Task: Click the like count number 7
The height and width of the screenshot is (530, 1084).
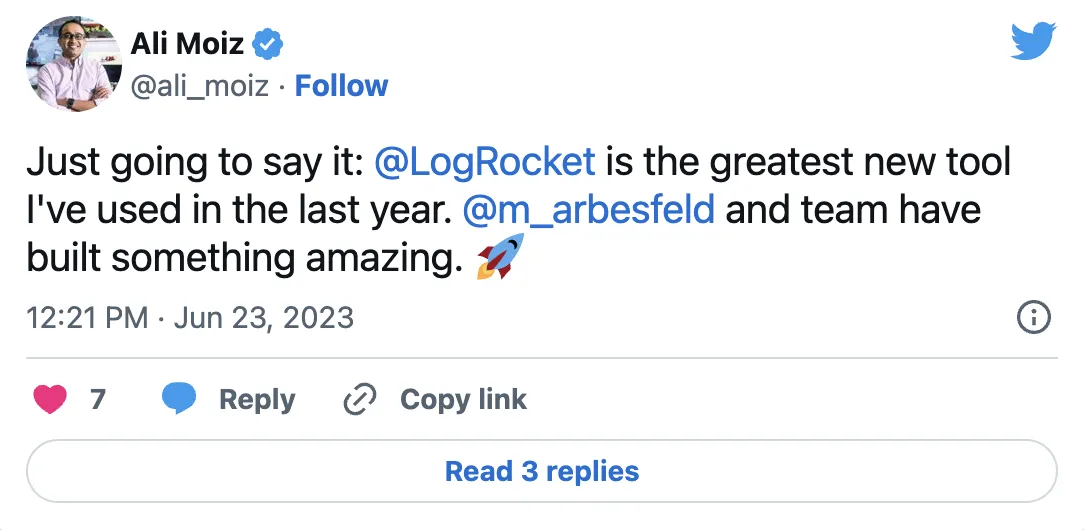Action: click(98, 400)
